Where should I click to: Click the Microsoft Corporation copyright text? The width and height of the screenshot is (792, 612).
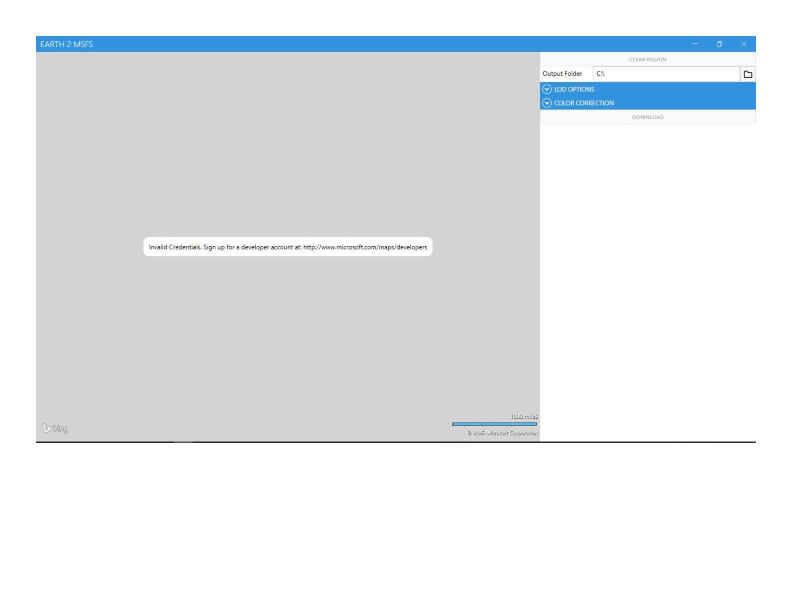tap(502, 433)
